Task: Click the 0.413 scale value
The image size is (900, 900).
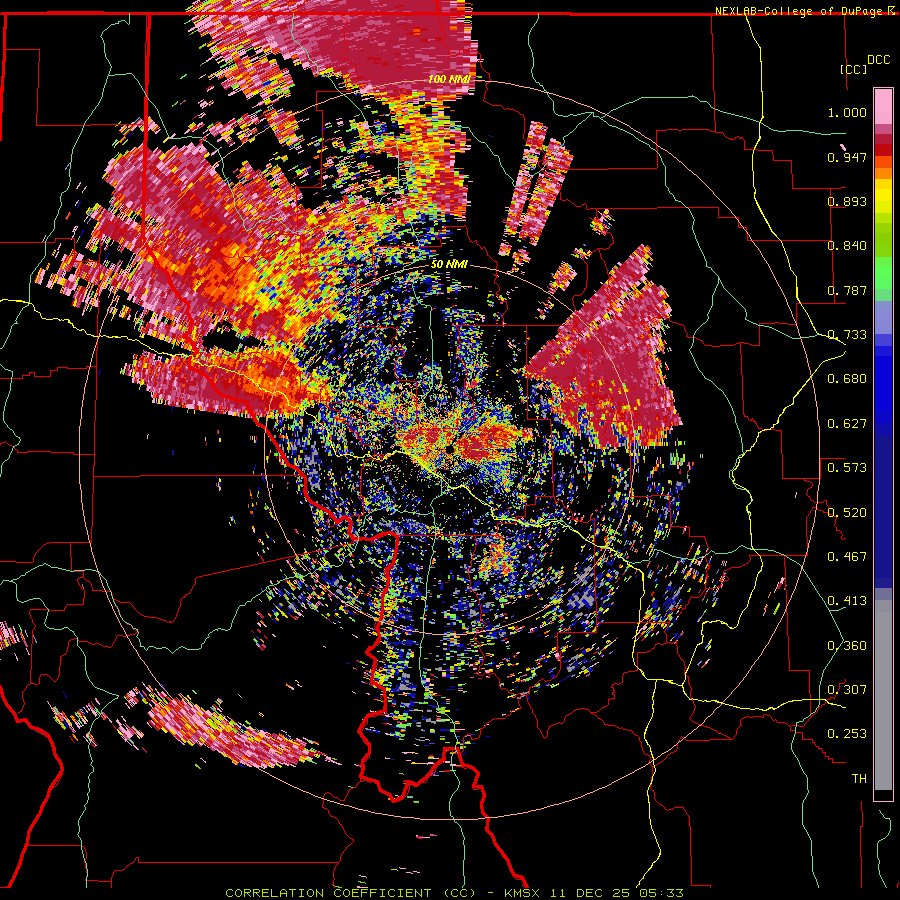Action: tap(847, 601)
